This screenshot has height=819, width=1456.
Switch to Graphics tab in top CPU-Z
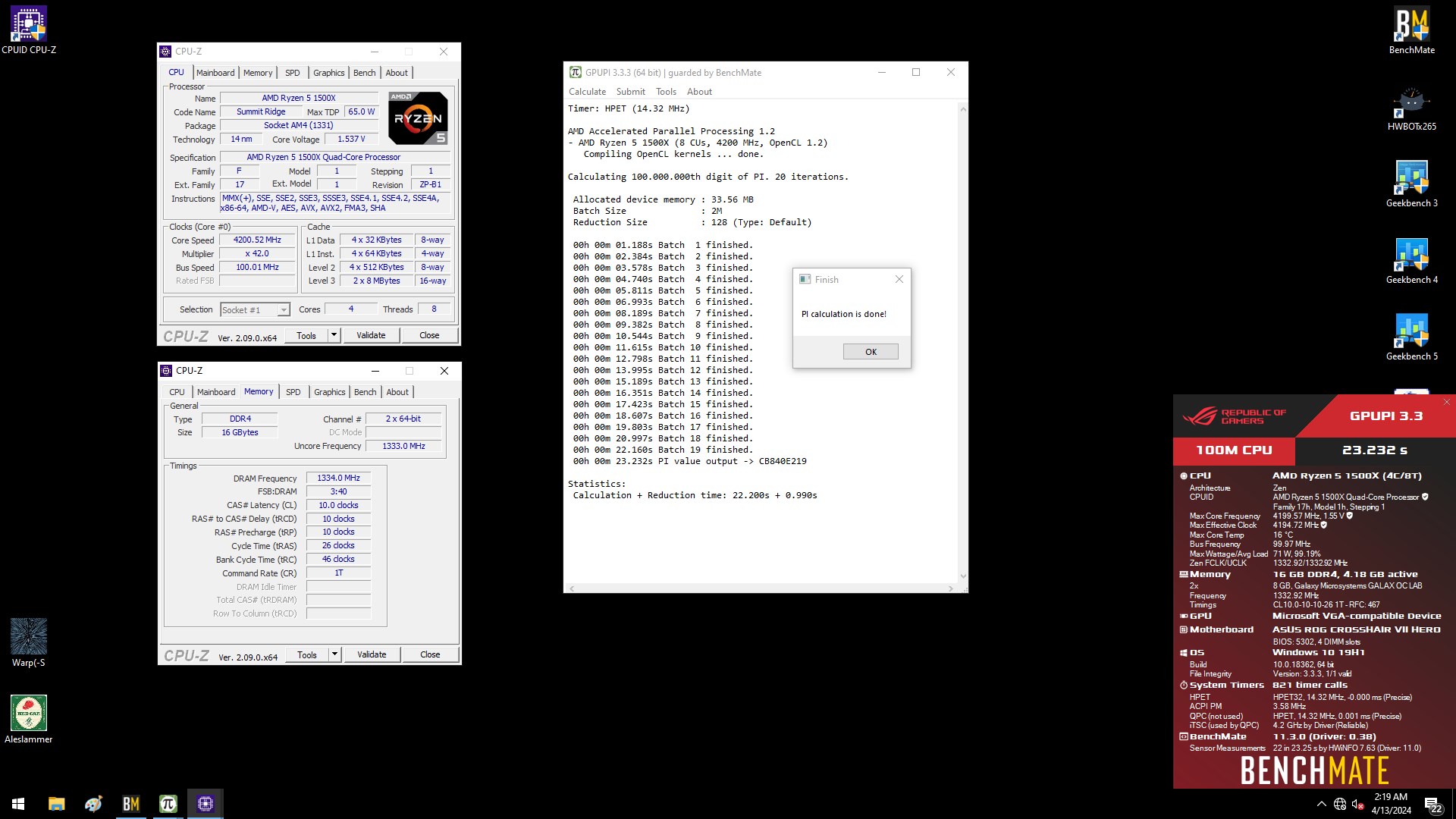[x=329, y=73]
